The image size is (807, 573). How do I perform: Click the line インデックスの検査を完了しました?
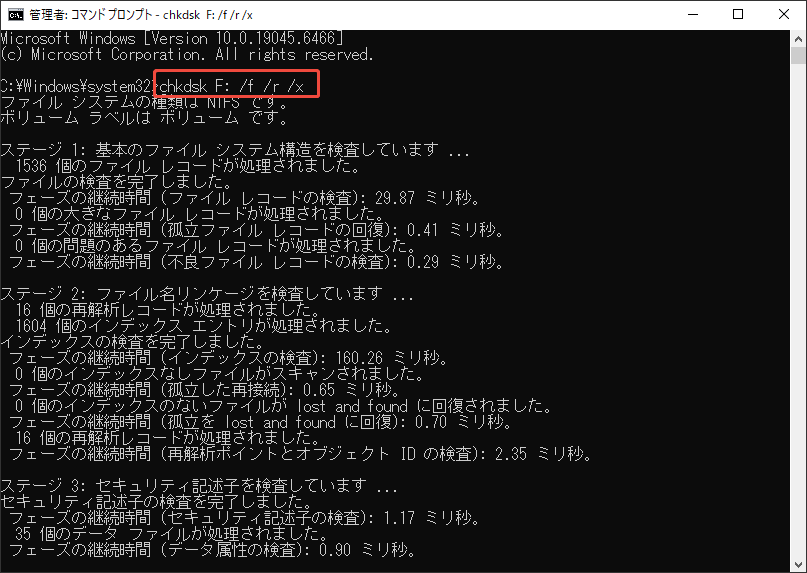pos(132,341)
